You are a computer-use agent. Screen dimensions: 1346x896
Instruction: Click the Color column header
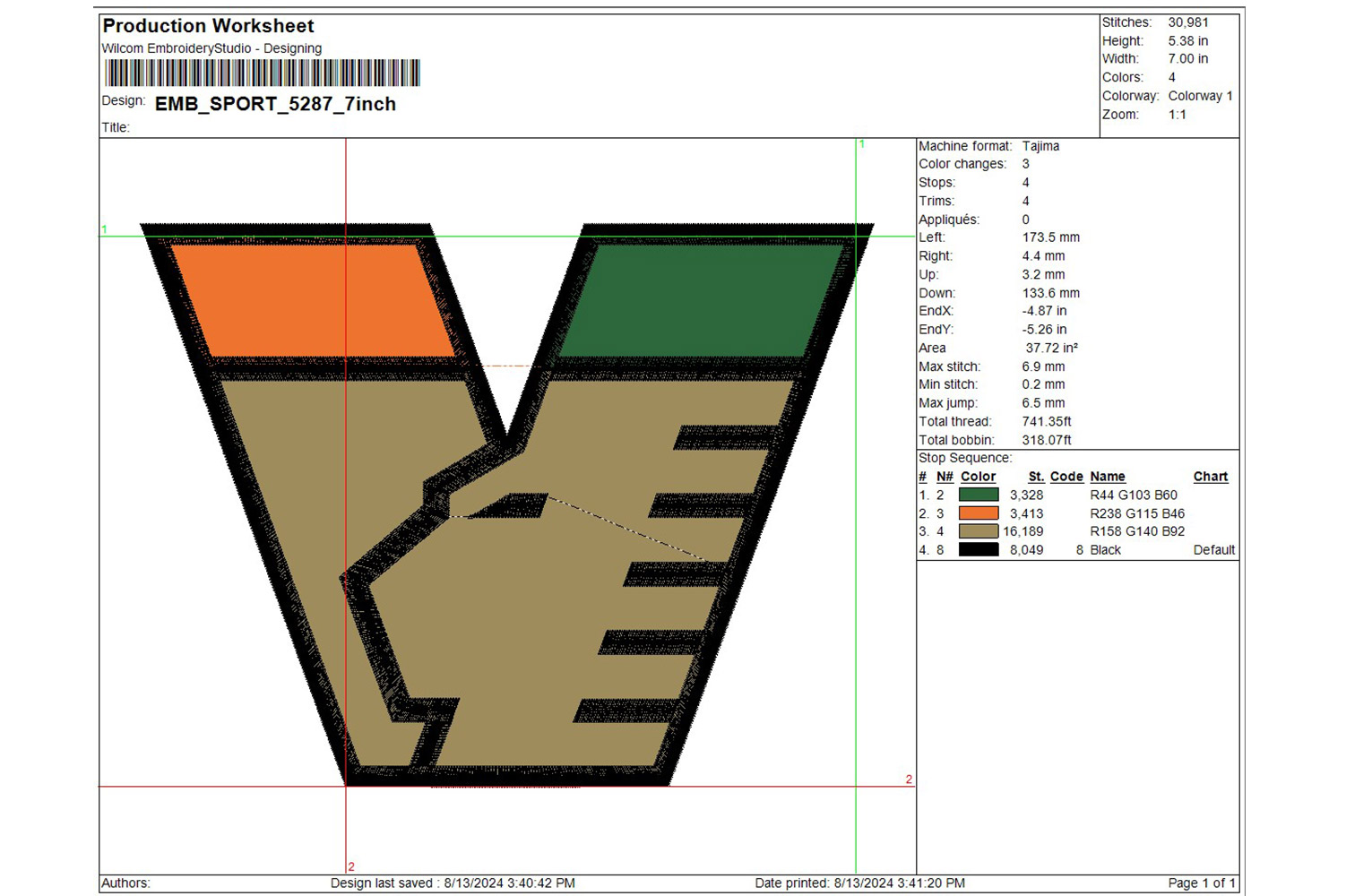point(979,477)
